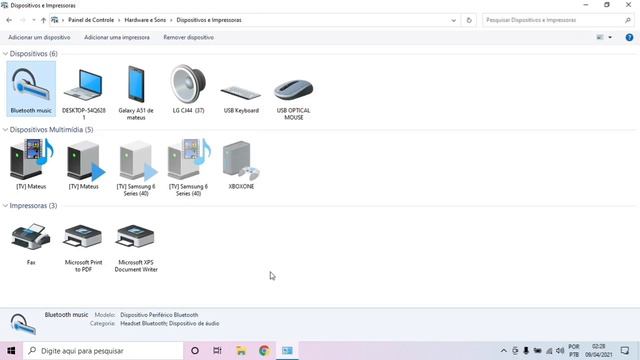
Task: Show hidden system tray icons
Action: (x=504, y=351)
